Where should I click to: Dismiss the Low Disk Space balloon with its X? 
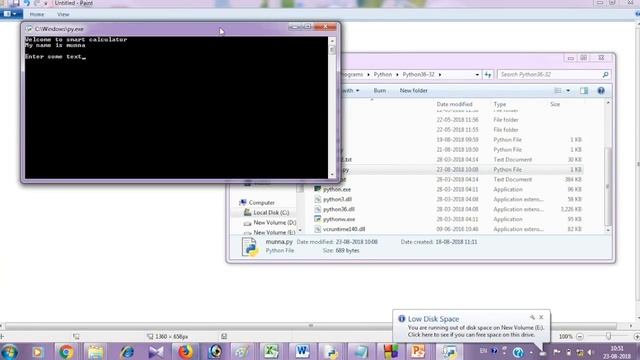click(541, 317)
